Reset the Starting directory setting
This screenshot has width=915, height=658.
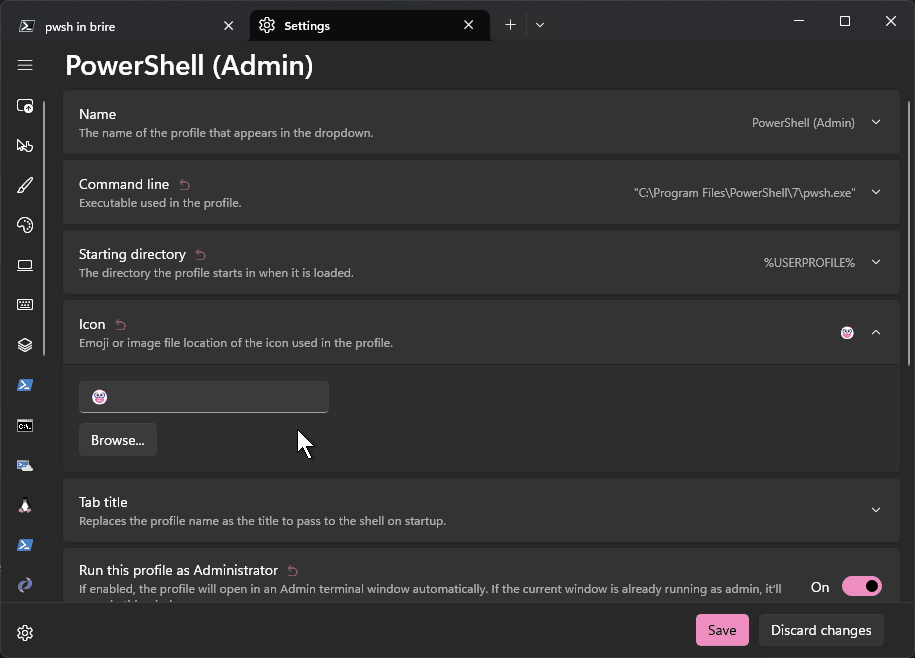(201, 255)
